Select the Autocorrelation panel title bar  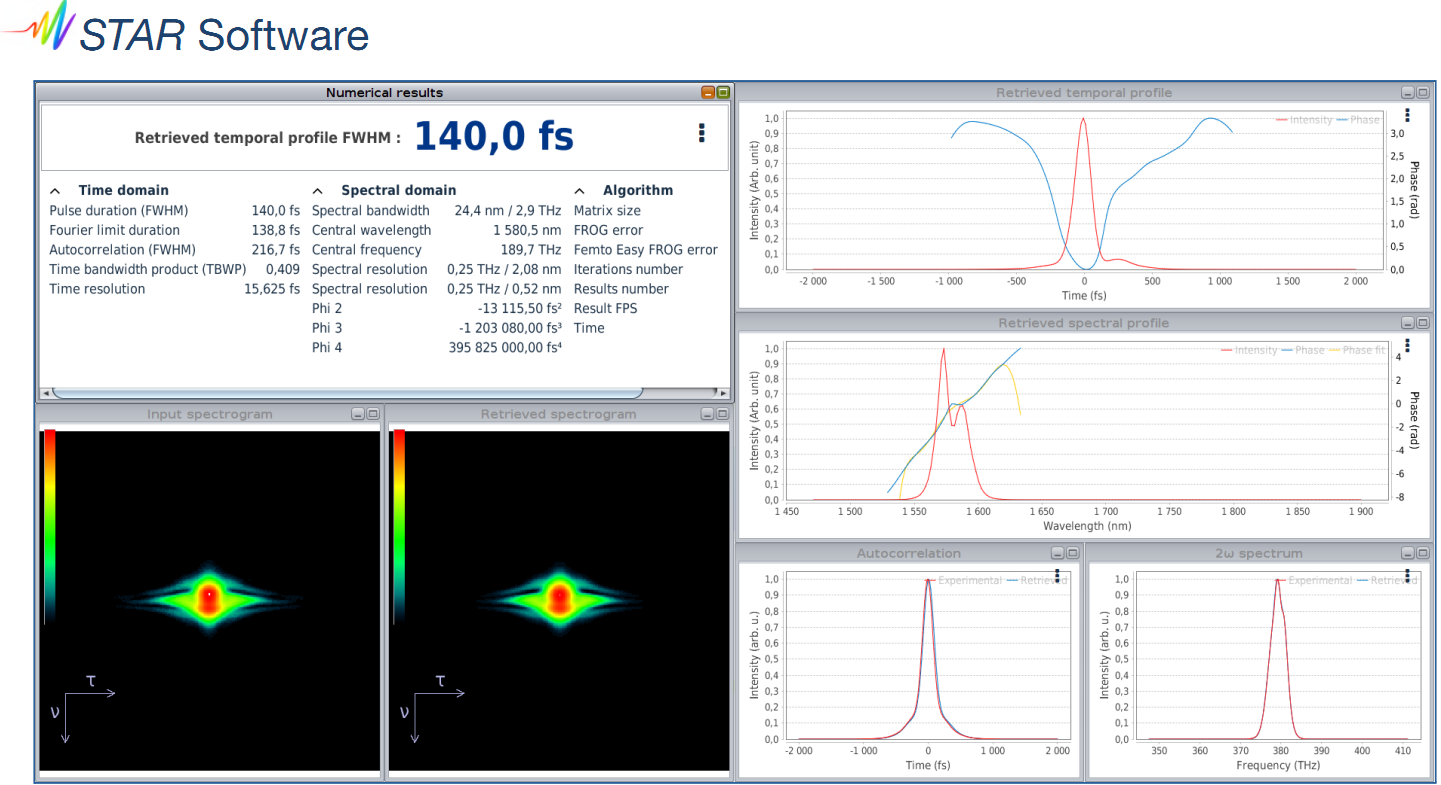[909, 553]
